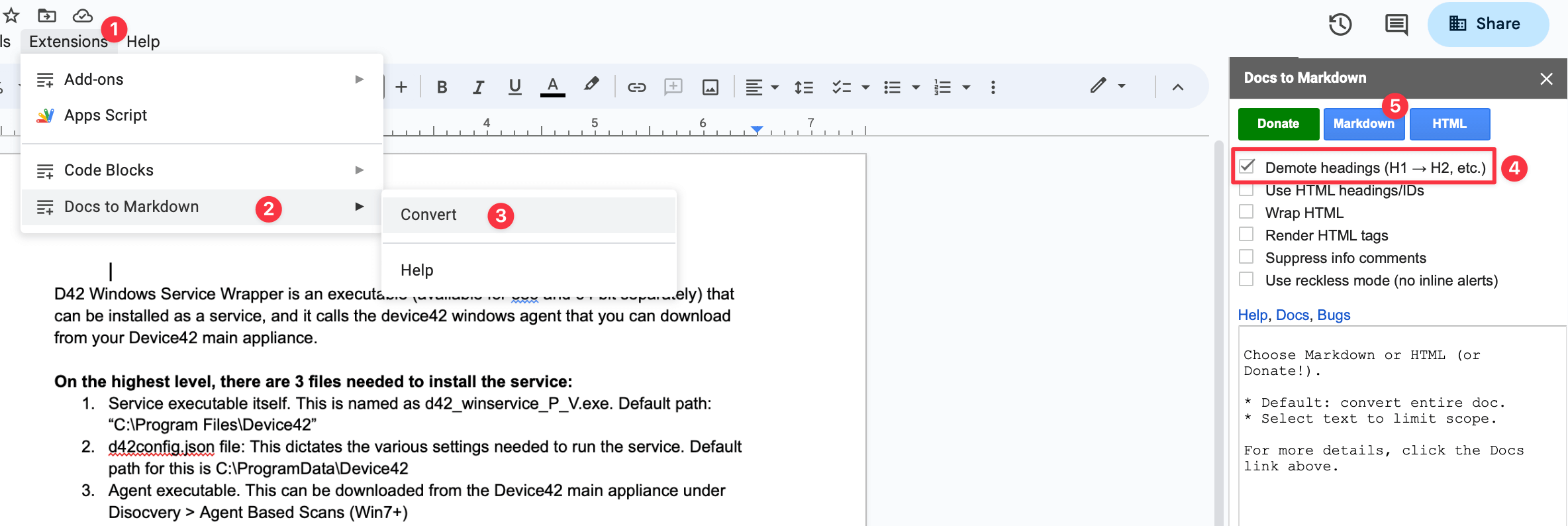Viewport: 1568px width, 526px height.
Task: Open the toolbar more options menu
Action: [x=993, y=87]
